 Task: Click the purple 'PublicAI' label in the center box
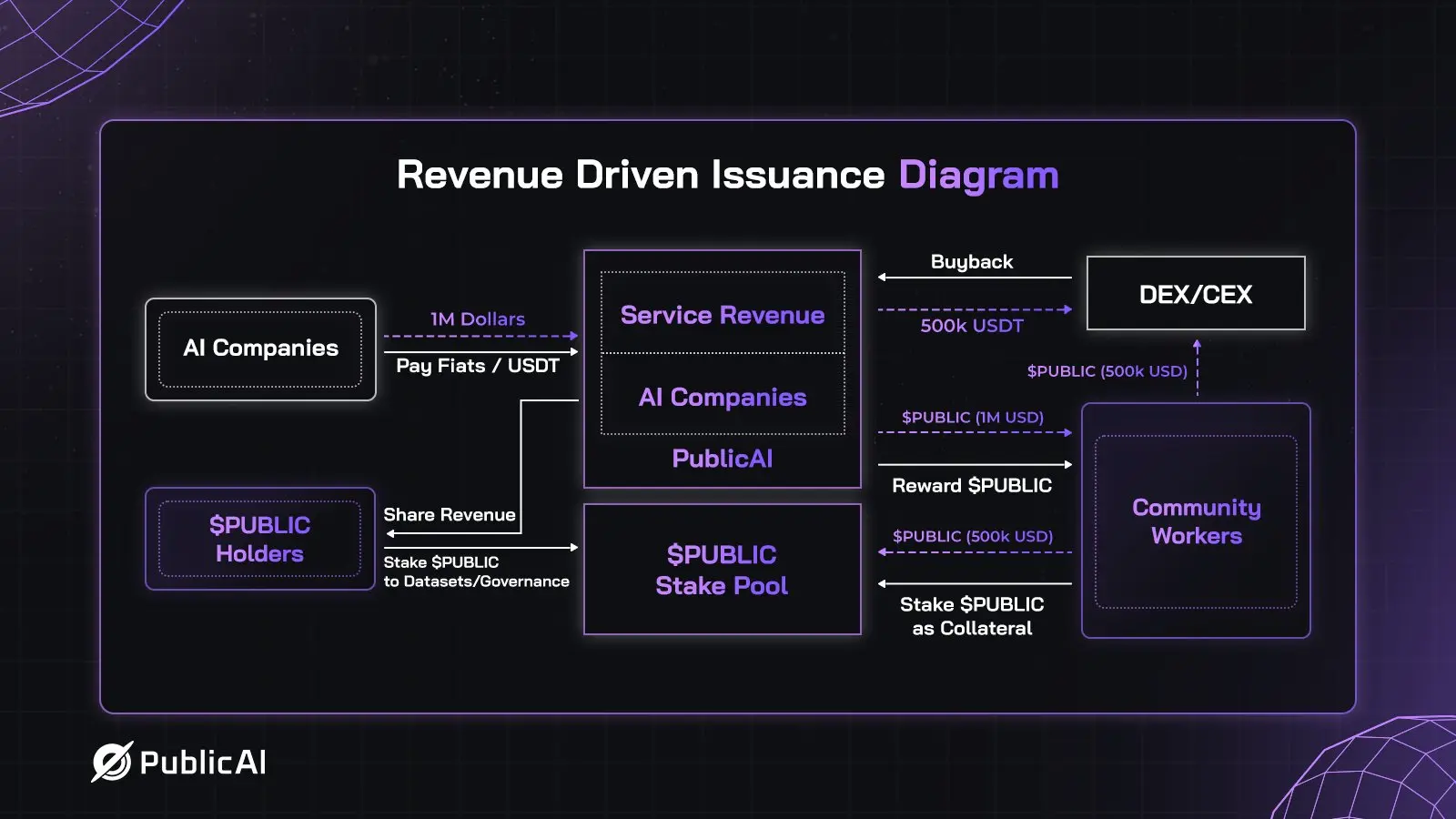(x=723, y=459)
